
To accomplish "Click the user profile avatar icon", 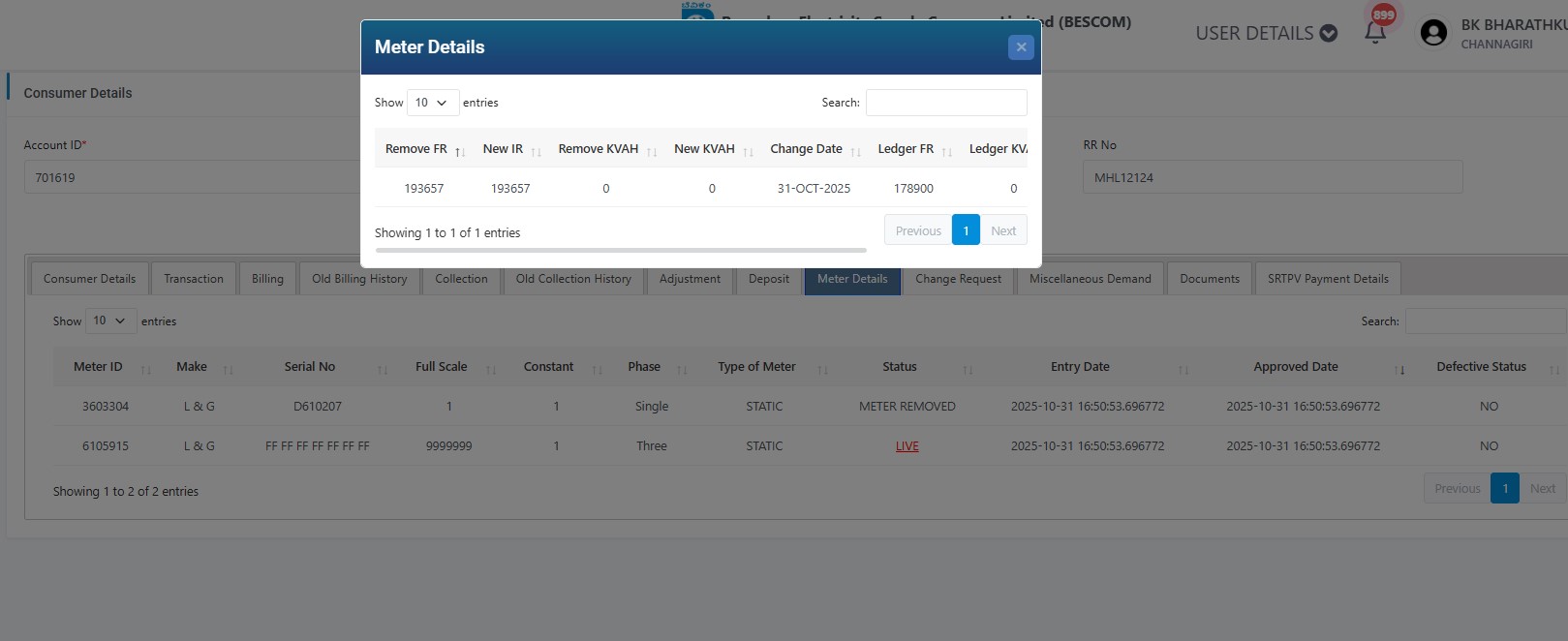I will [1433, 33].
